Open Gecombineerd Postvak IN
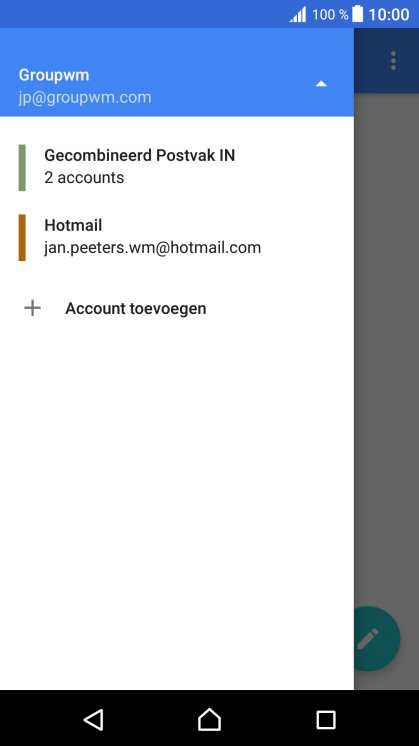419x746 pixels. point(177,167)
